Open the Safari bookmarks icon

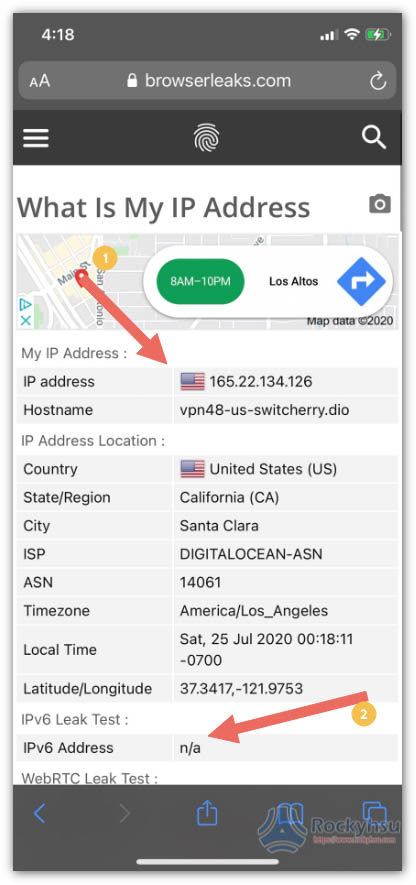(291, 814)
